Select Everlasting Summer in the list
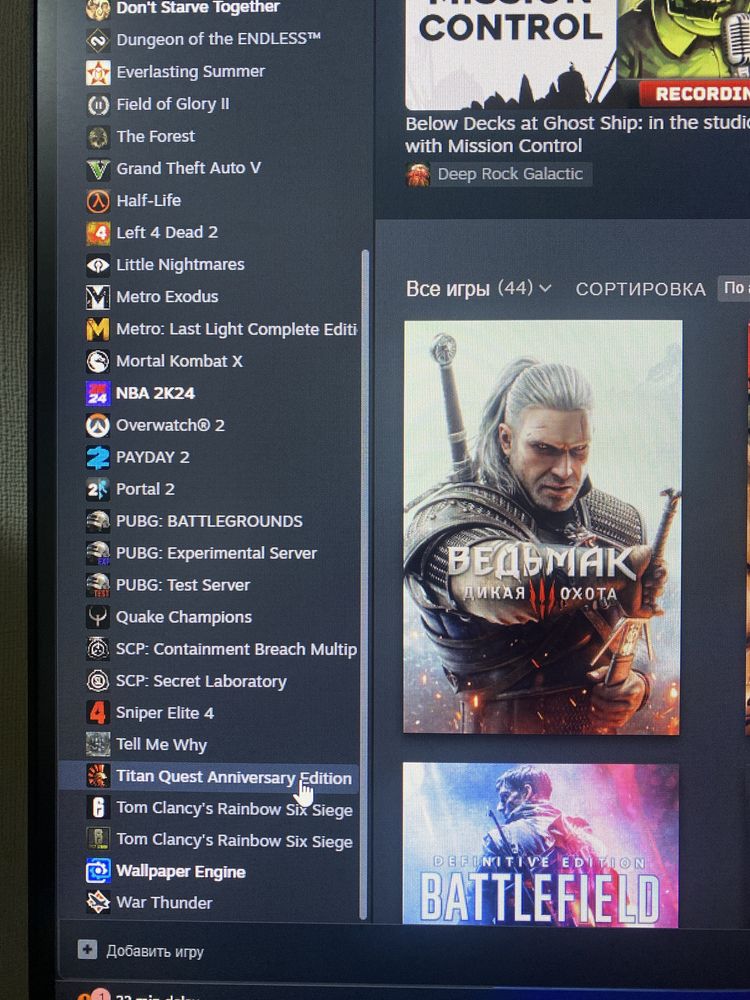The width and height of the screenshot is (750, 1000). [190, 71]
